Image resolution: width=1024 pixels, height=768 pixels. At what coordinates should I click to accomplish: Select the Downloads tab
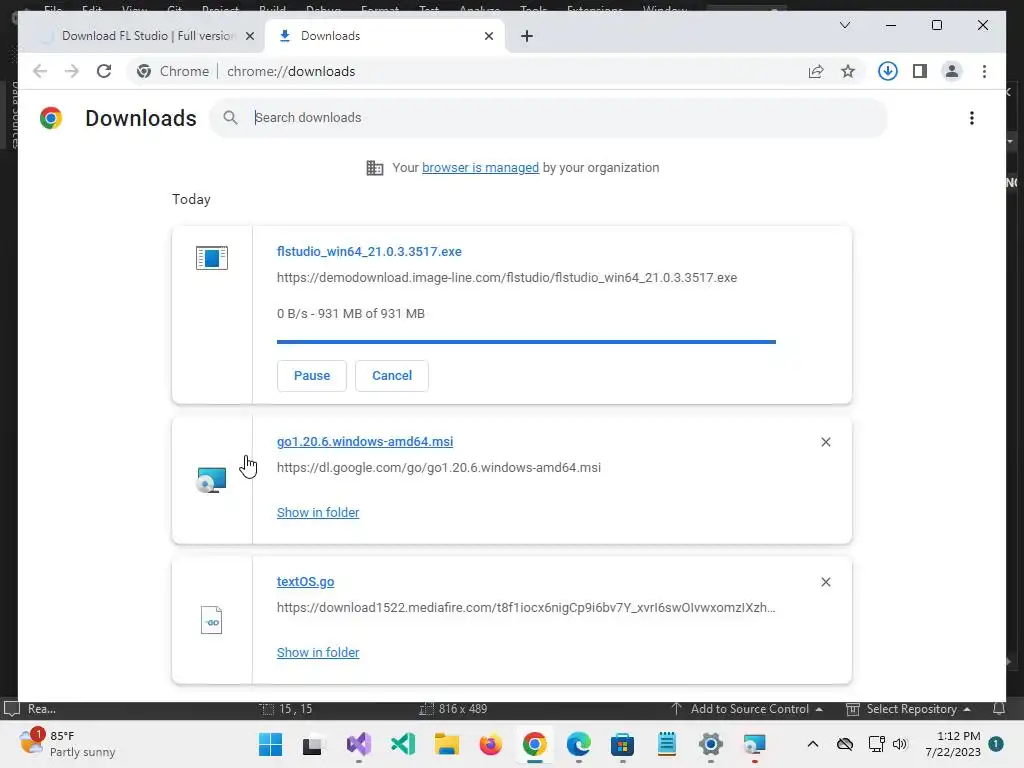[x=385, y=36]
